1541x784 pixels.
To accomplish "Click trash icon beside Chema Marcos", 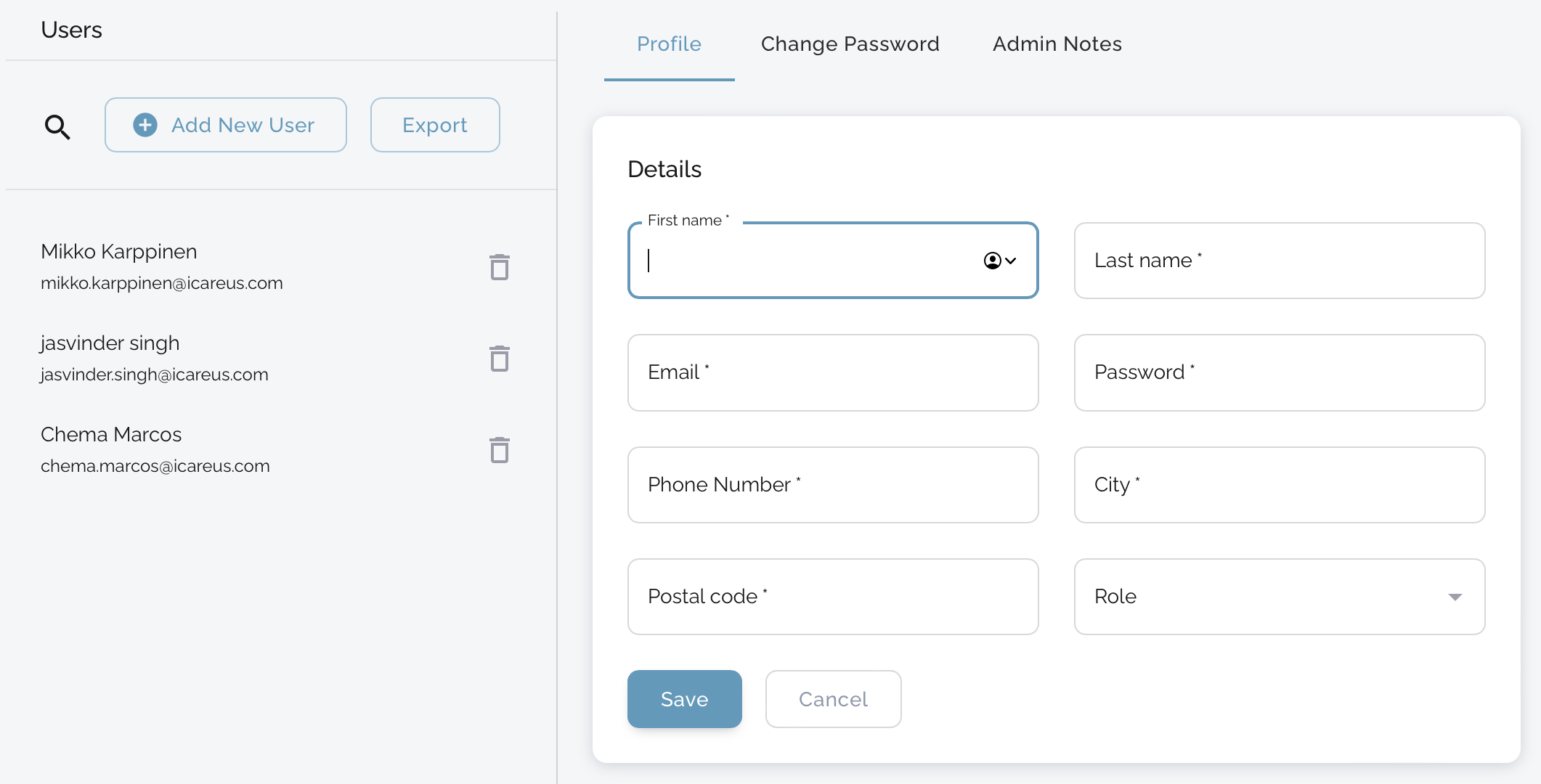I will click(500, 450).
